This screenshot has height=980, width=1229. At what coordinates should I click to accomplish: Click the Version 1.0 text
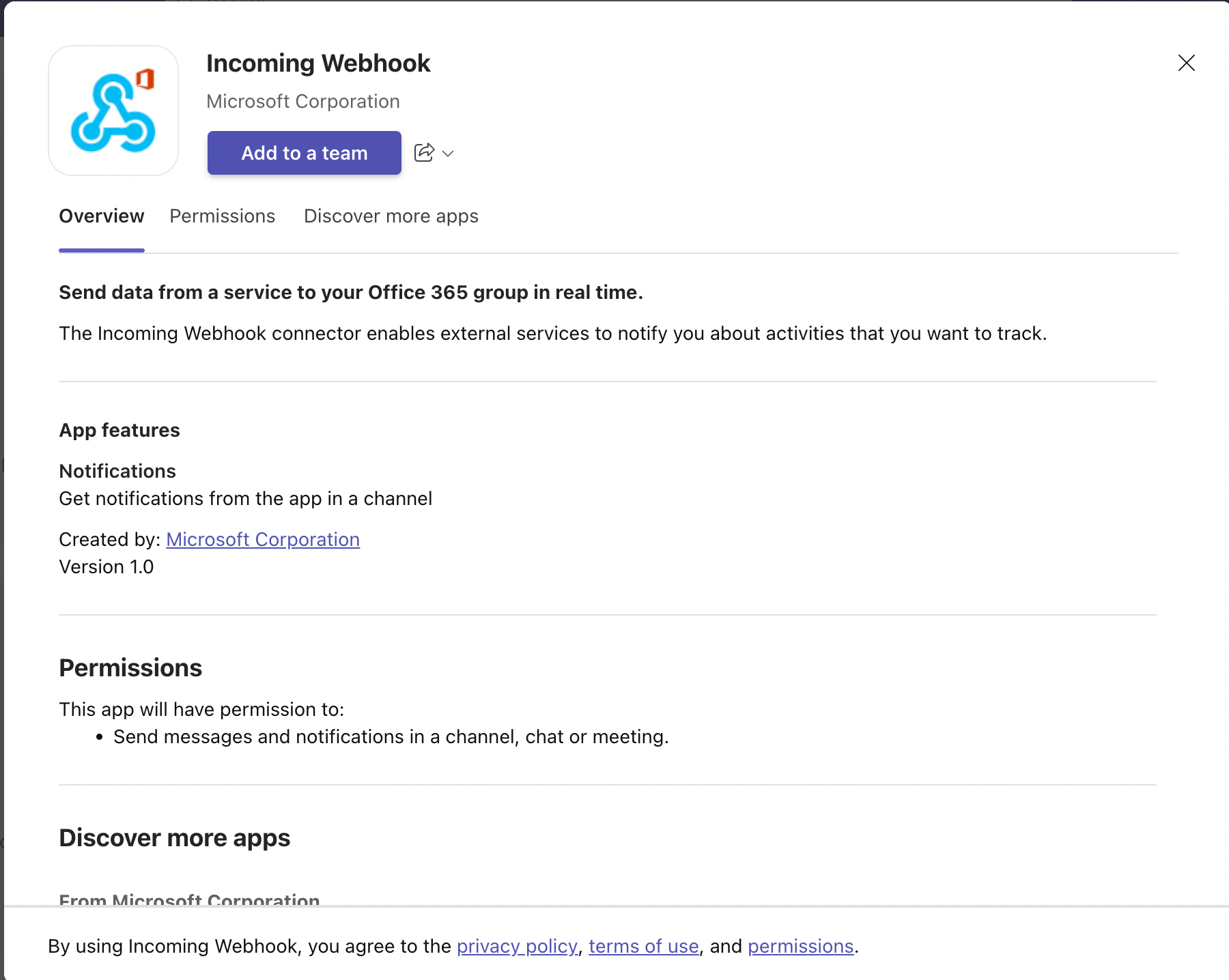[107, 566]
